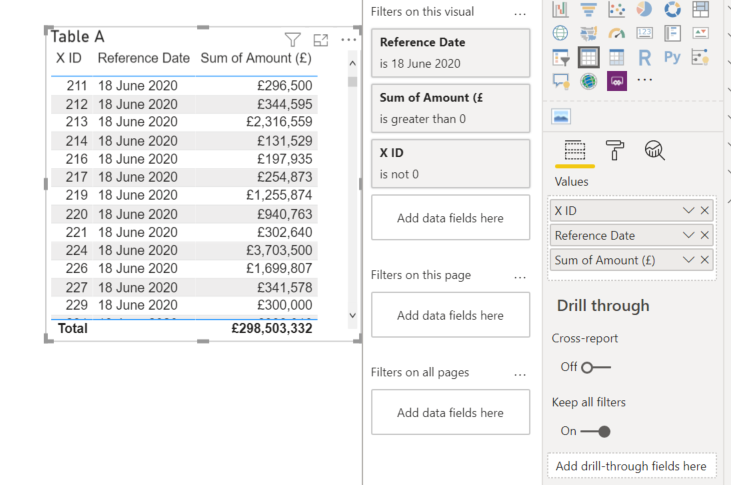Screen dimensions: 731x485
Task: Open the Fields tab in the Visualizations pane
Action: pos(575,151)
